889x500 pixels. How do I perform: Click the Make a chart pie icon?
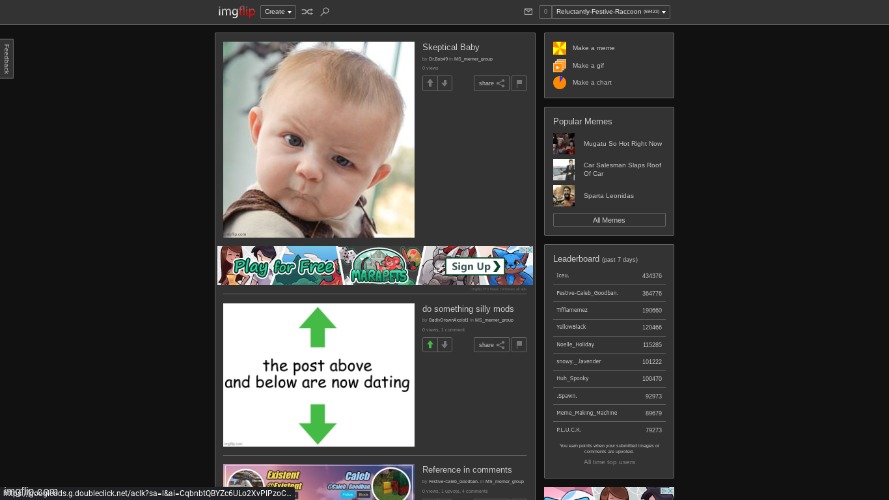560,83
